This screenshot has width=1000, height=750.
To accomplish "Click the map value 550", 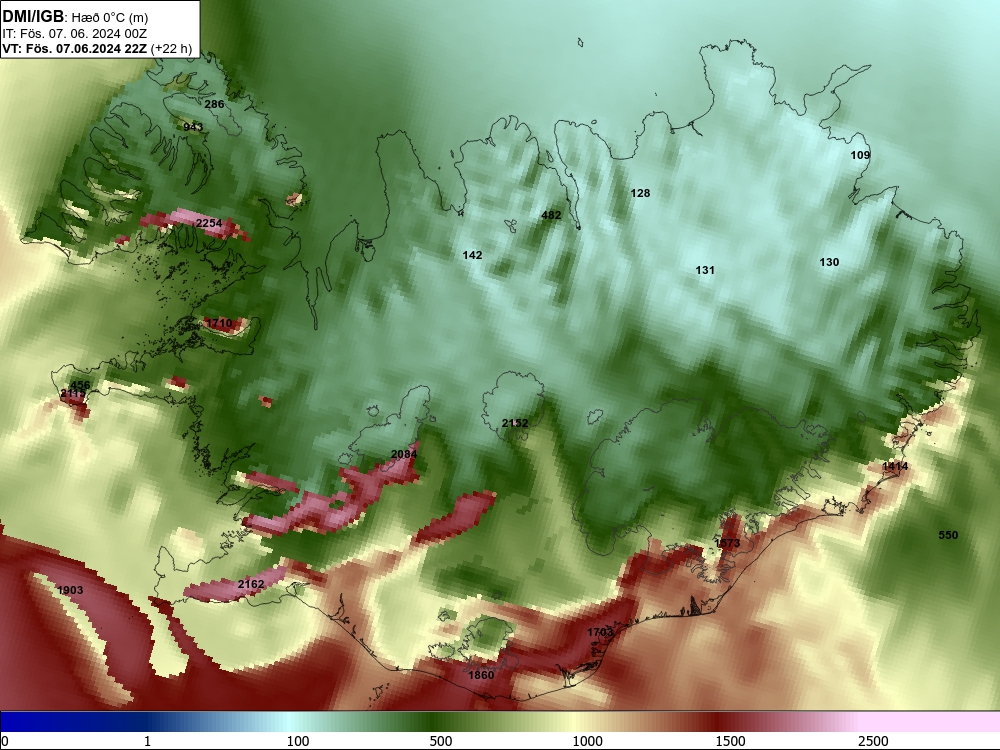I will [948, 535].
